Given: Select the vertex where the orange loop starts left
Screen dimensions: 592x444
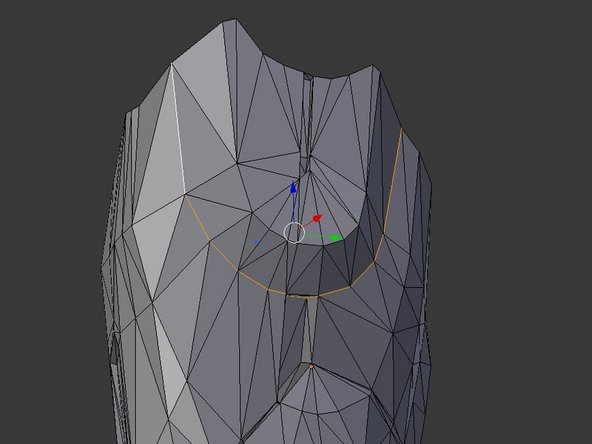Looking at the screenshot, I should click(185, 194).
